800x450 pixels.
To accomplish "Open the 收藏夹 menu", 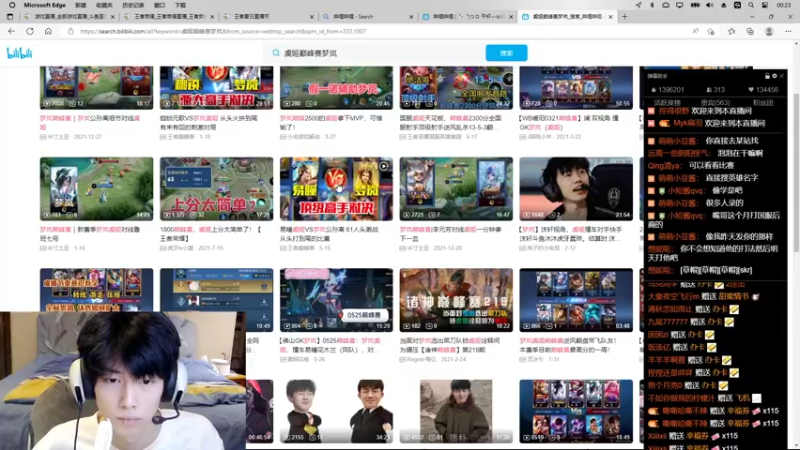I will point(104,5).
